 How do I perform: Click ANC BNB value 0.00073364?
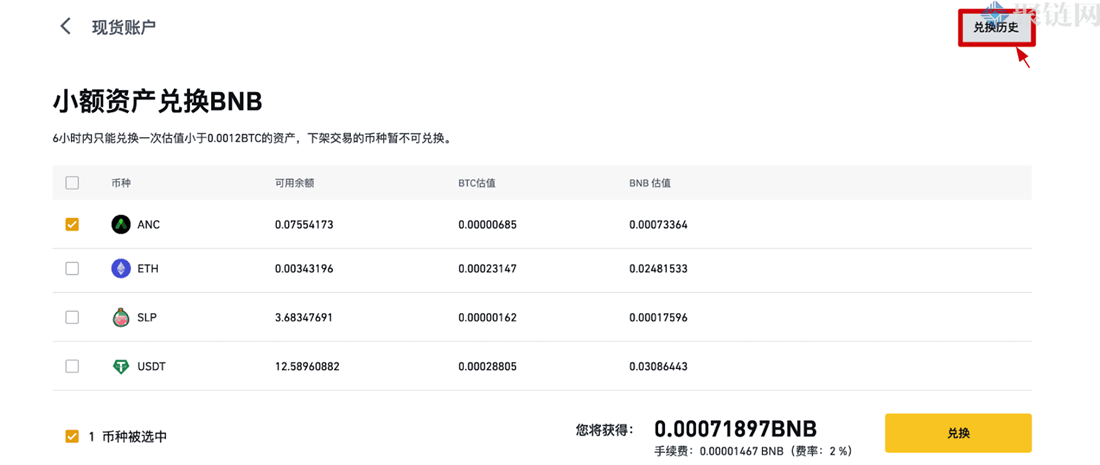(x=658, y=224)
